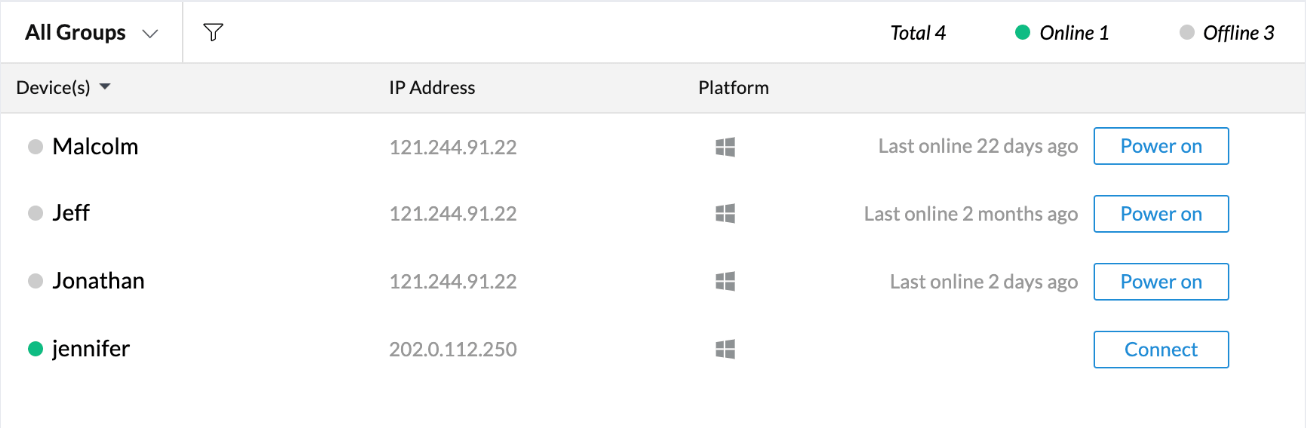Viewport: 1306px width, 428px height.
Task: Show all devices via Total 4
Action: pyautogui.click(x=918, y=33)
